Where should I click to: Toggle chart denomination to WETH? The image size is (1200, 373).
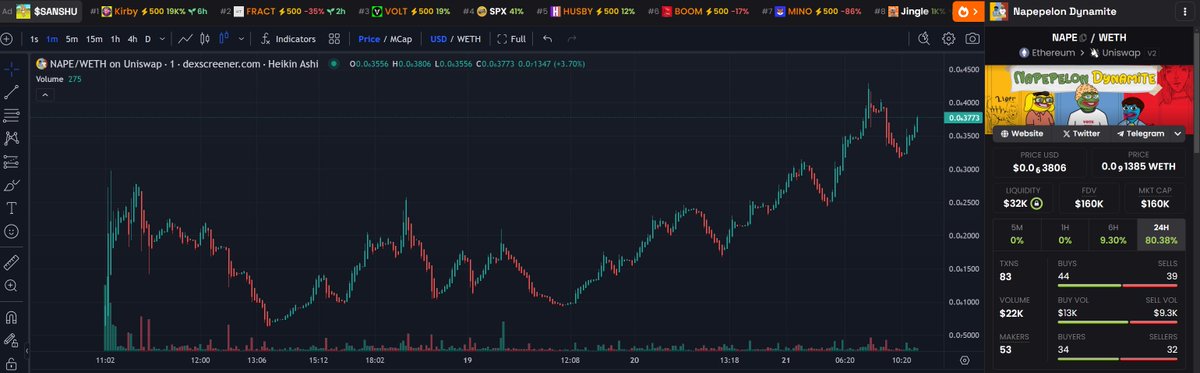(x=469, y=39)
